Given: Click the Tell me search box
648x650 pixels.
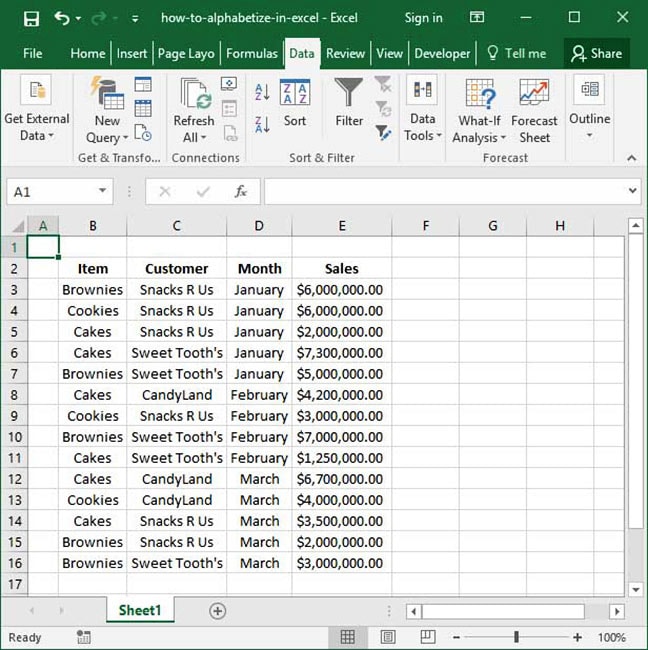Looking at the screenshot, I should click(x=517, y=53).
